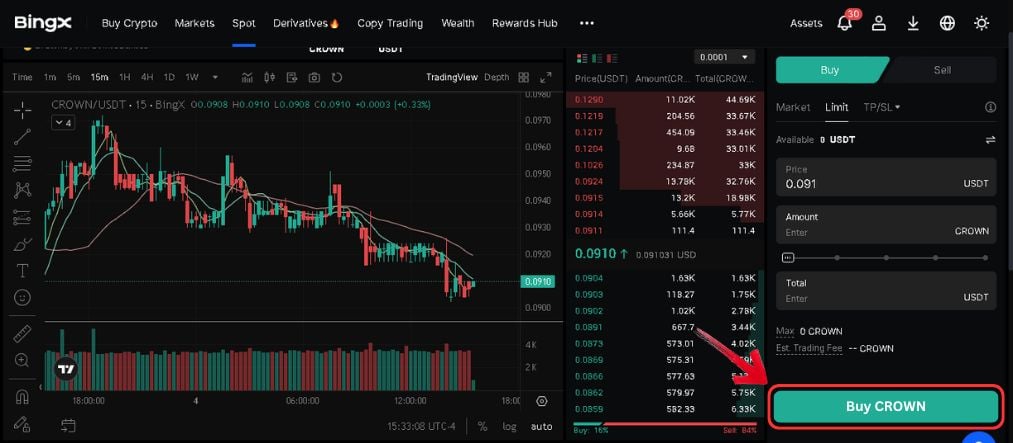Screen dimensions: 1013x443
Task: Click the Total input field
Action: pos(886,291)
